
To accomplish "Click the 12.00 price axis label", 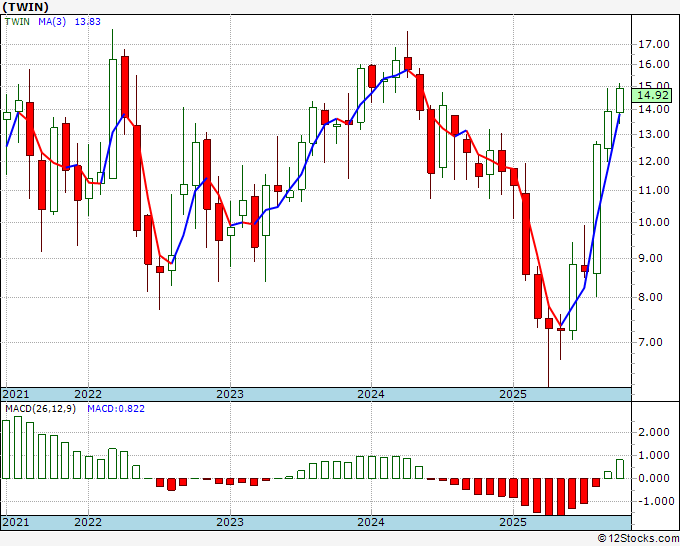I will pos(654,161).
